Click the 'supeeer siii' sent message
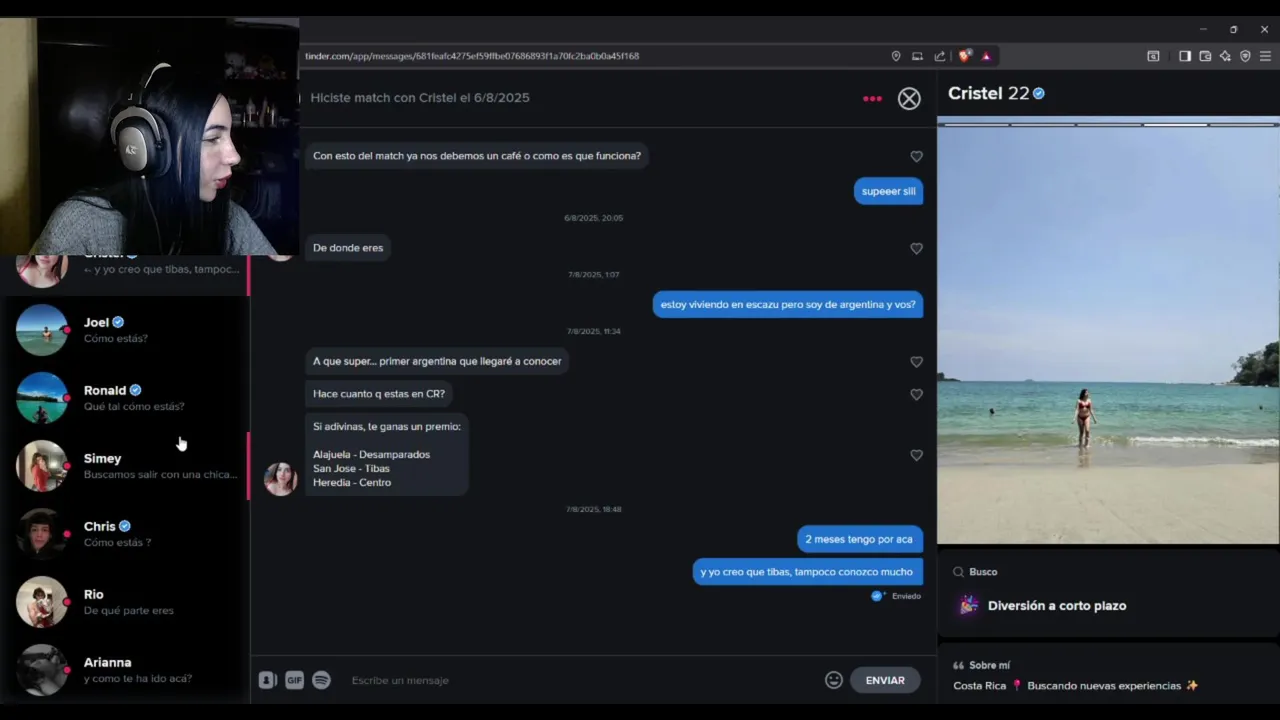This screenshot has height=720, width=1280. [888, 191]
